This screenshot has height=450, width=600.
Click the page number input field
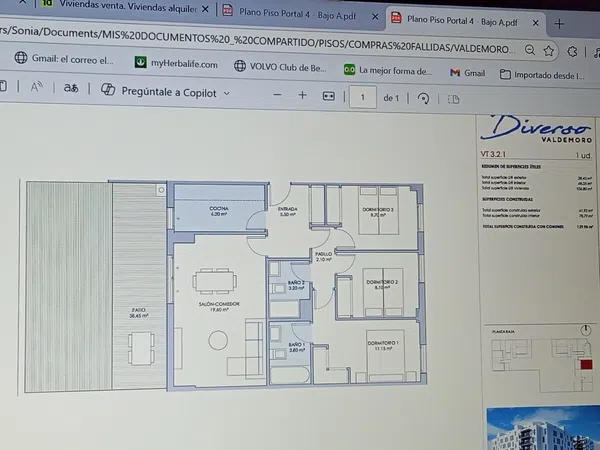click(358, 97)
